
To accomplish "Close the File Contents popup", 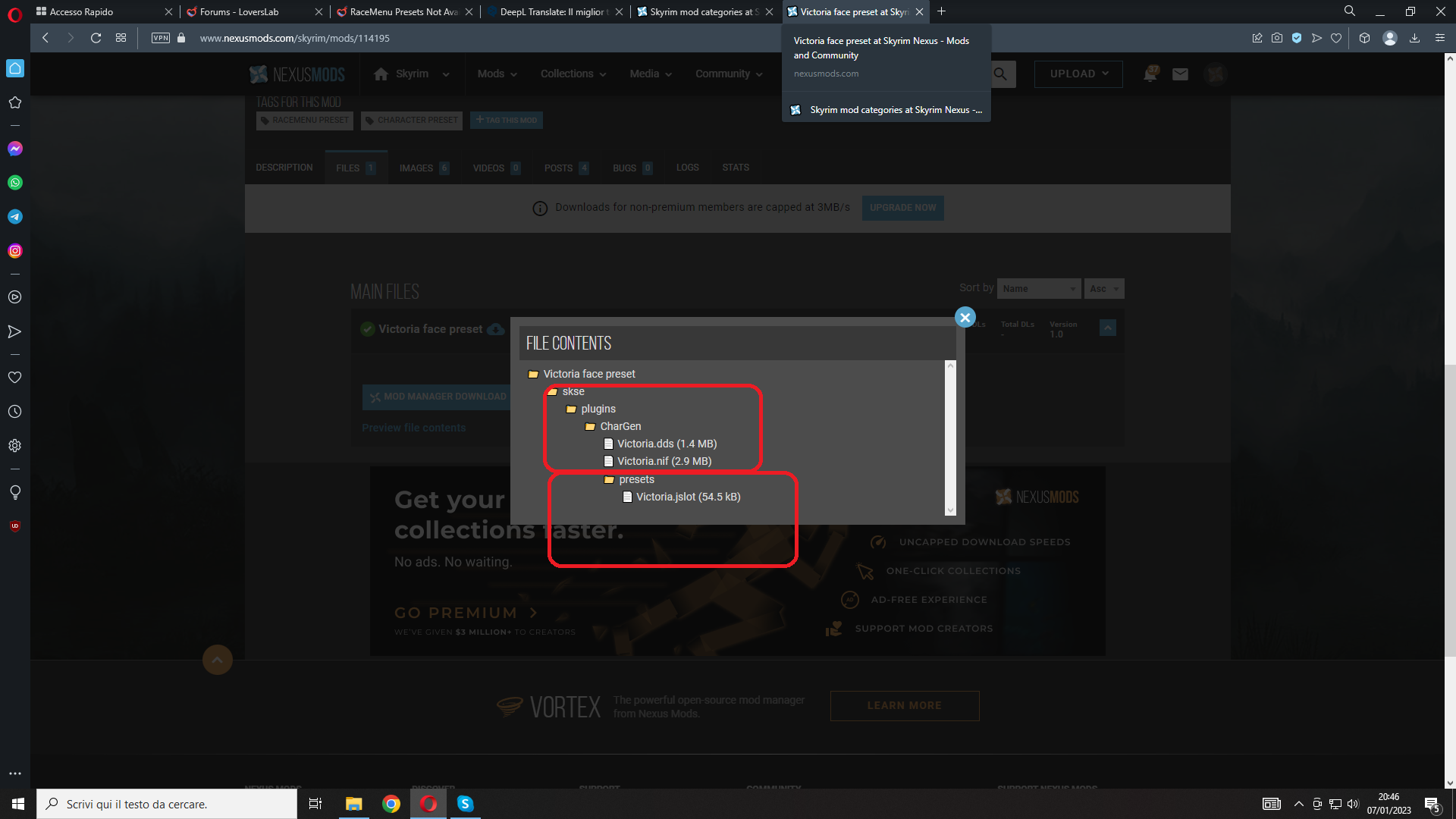I will click(x=965, y=317).
